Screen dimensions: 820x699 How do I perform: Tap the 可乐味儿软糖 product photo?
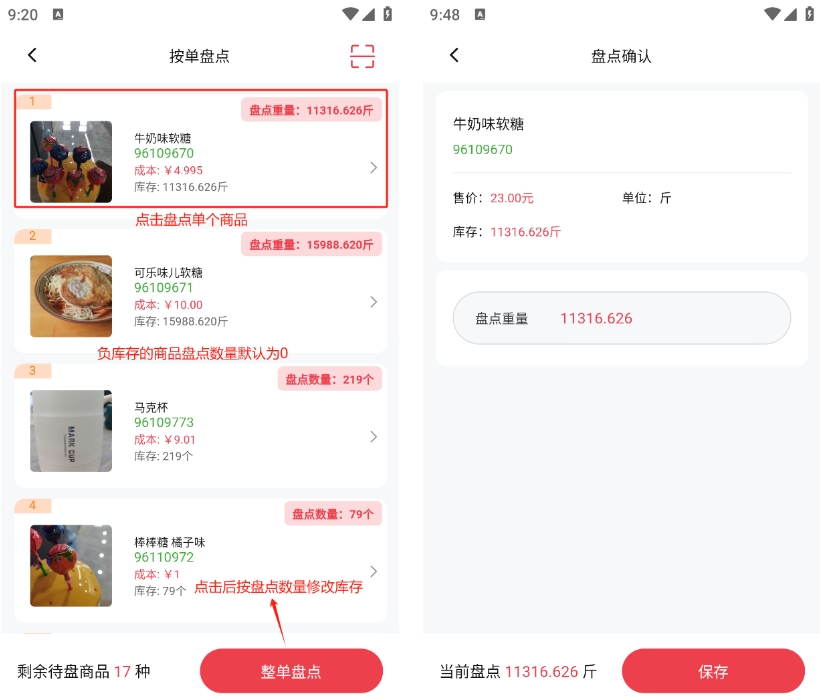pyautogui.click(x=71, y=296)
